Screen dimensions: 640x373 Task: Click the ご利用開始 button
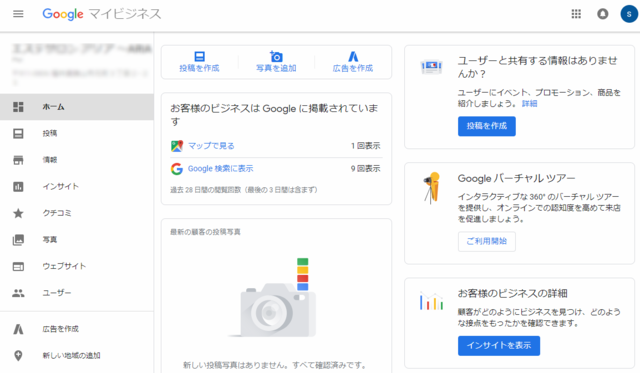click(487, 242)
